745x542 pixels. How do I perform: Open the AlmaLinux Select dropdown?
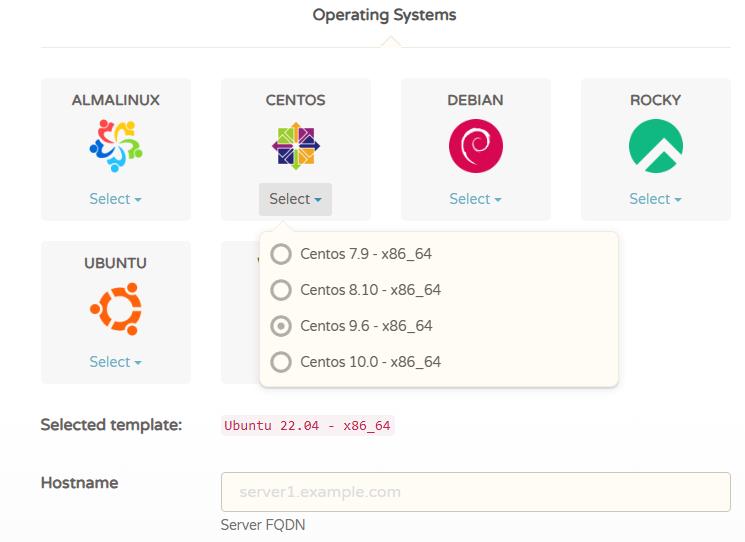116,199
